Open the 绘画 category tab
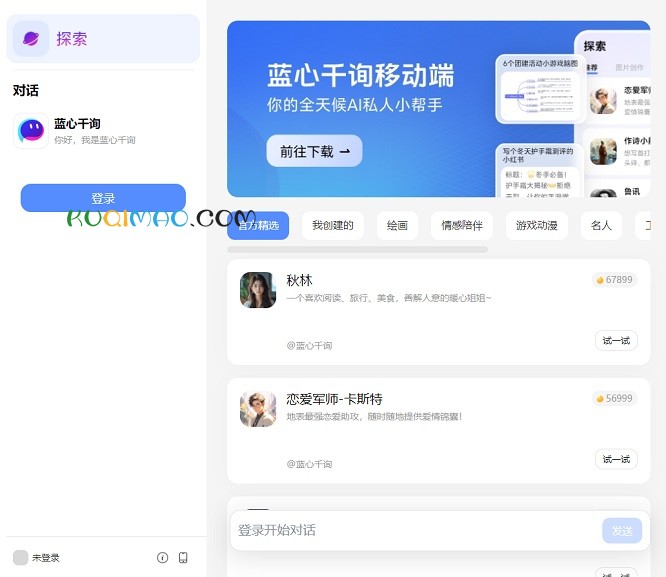The image size is (666, 577). (397, 225)
